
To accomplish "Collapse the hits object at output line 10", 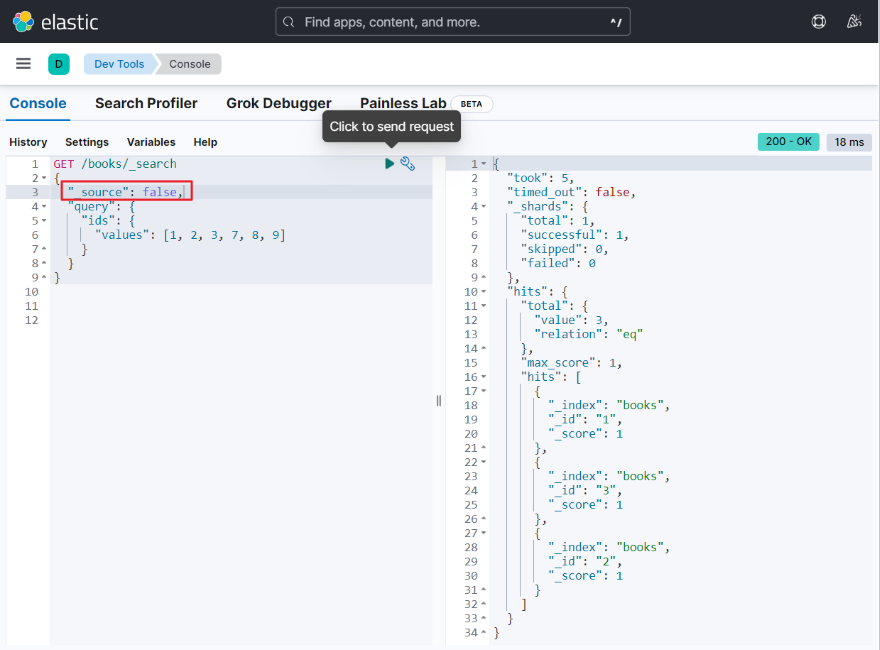I will click(x=484, y=292).
